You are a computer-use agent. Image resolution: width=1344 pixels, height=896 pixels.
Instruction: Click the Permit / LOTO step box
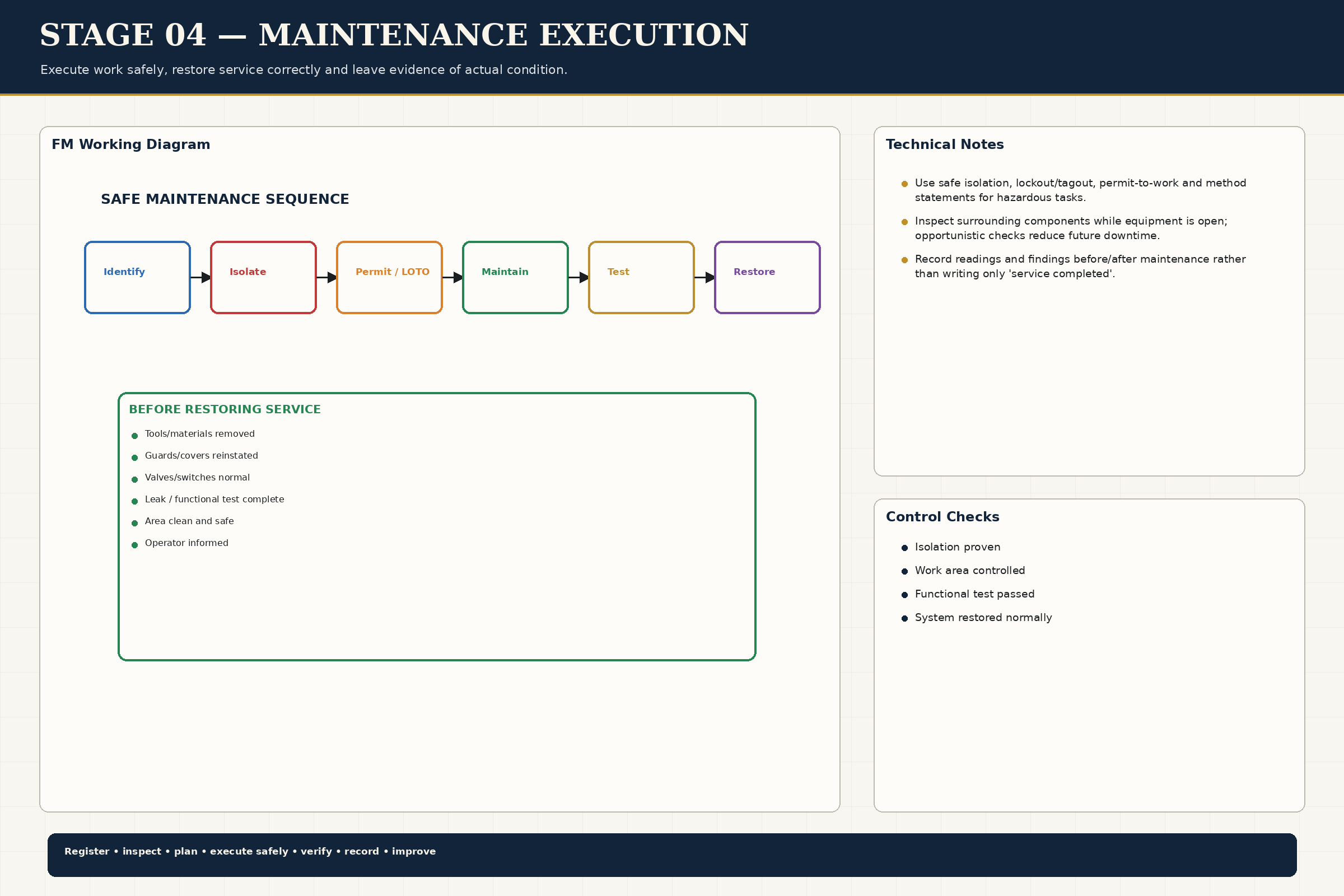click(x=389, y=277)
